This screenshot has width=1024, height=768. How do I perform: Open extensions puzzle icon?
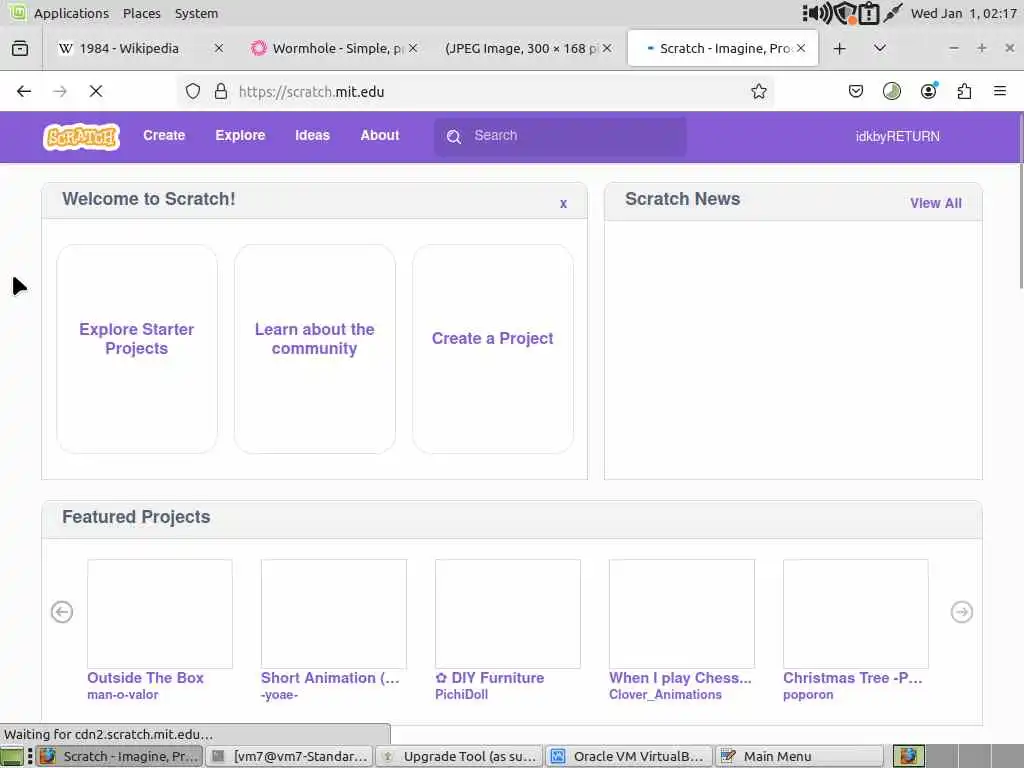click(964, 91)
